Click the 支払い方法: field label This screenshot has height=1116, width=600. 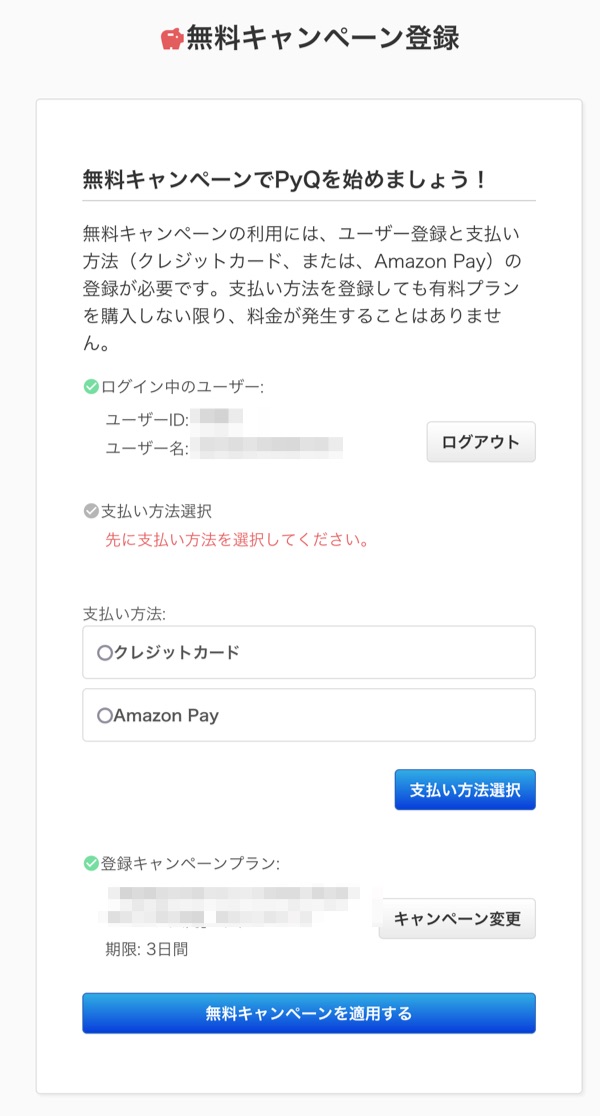124,612
